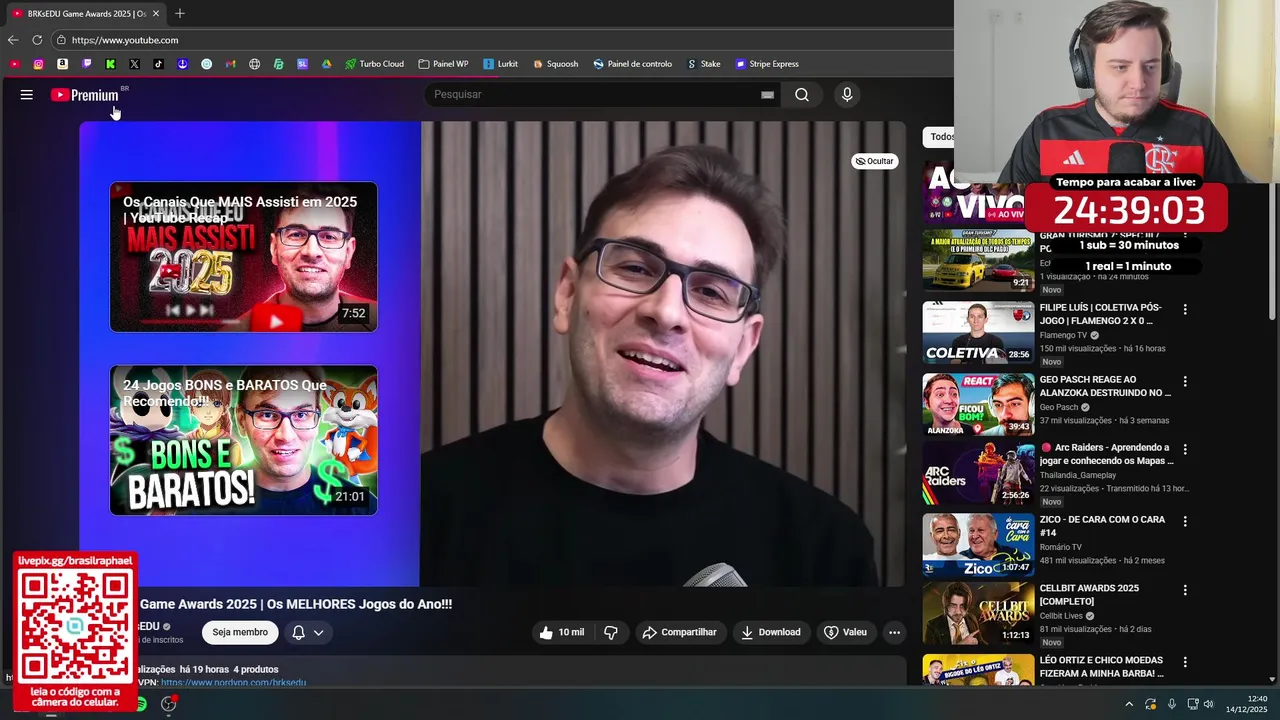This screenshot has width=1280, height=720.
Task: Open the TikTok bookmark
Action: [158, 64]
